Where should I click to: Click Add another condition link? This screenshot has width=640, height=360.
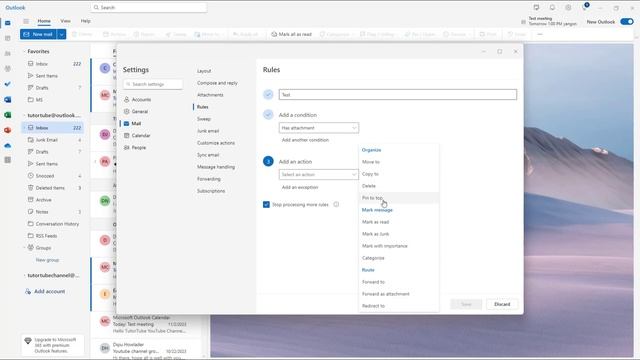click(305, 140)
